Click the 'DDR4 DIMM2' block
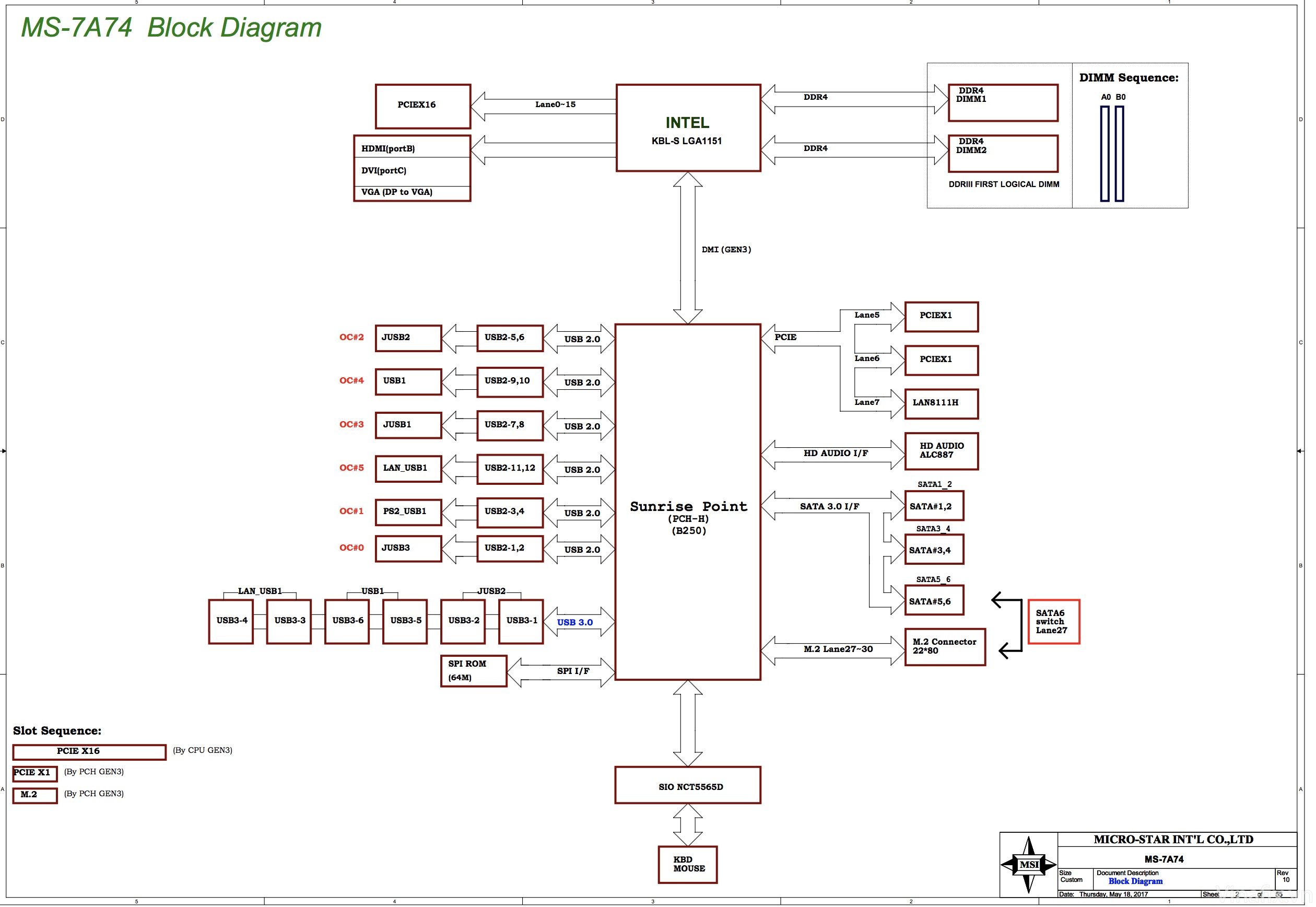Image resolution: width=1316 pixels, height=907 pixels. click(x=1003, y=154)
